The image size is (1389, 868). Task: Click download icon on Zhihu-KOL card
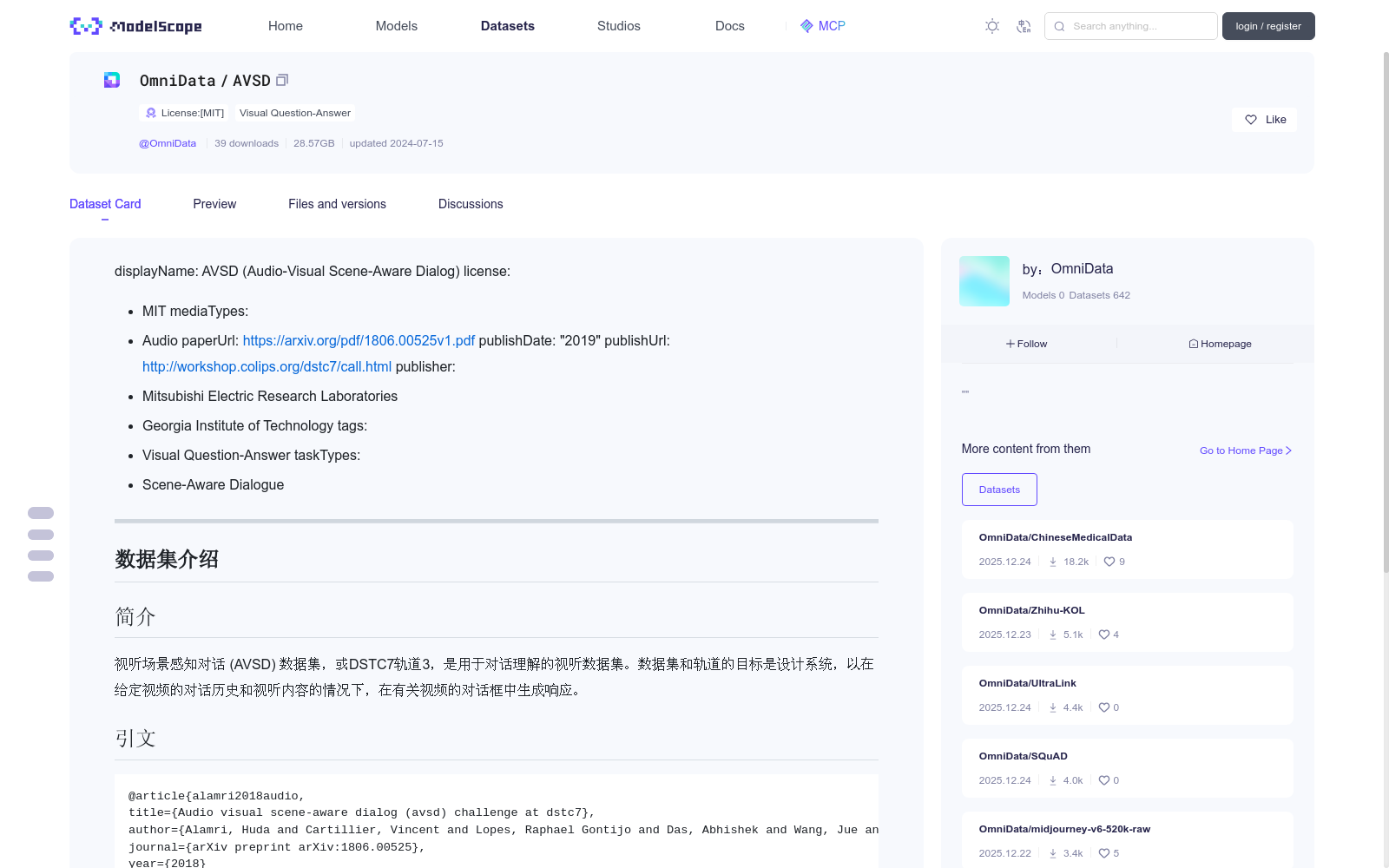pos(1053,635)
